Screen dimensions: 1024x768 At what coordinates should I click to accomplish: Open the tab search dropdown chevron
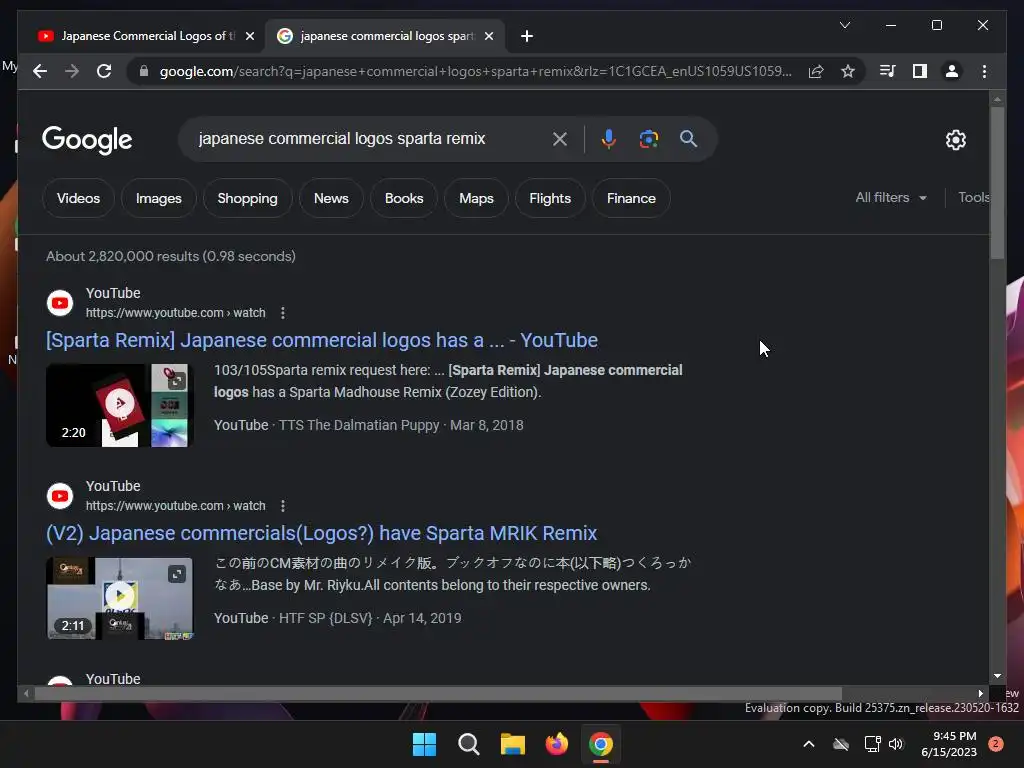pyautogui.click(x=844, y=25)
